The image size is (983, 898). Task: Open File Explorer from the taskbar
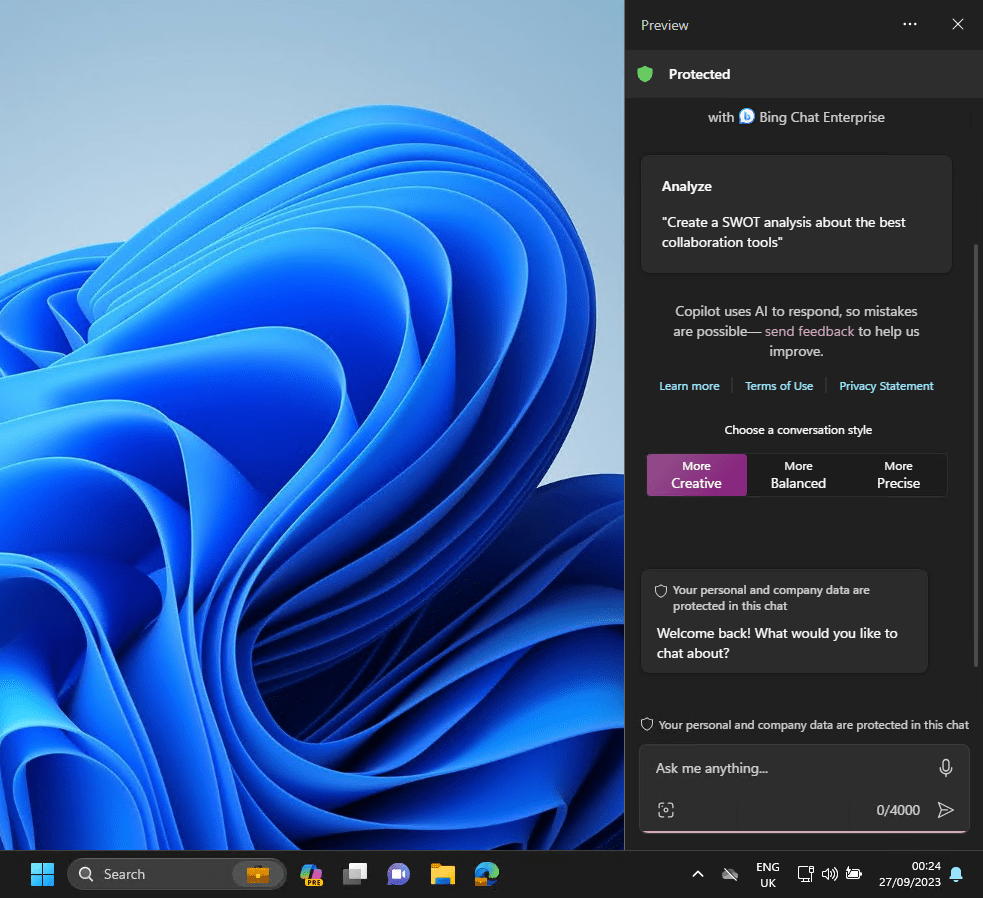click(443, 874)
